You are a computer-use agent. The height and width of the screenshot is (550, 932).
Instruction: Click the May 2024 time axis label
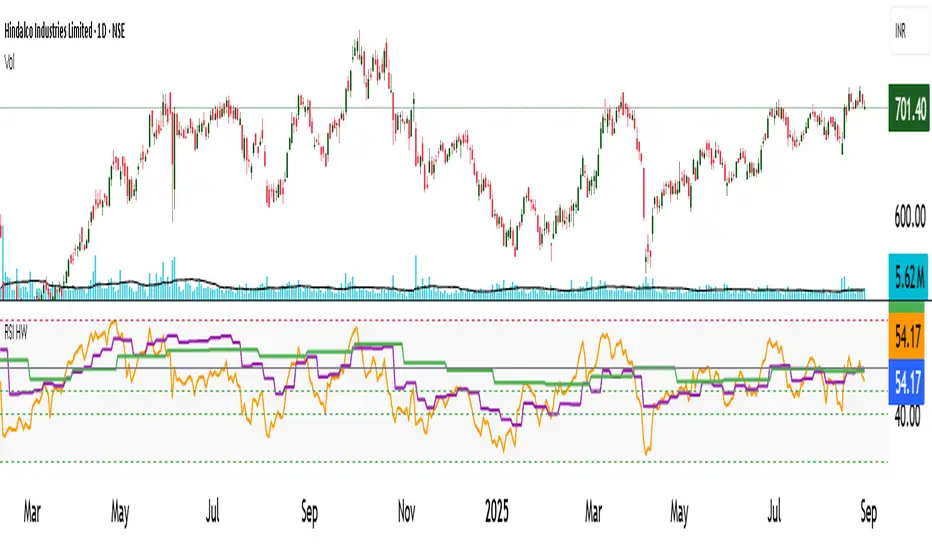point(120,512)
